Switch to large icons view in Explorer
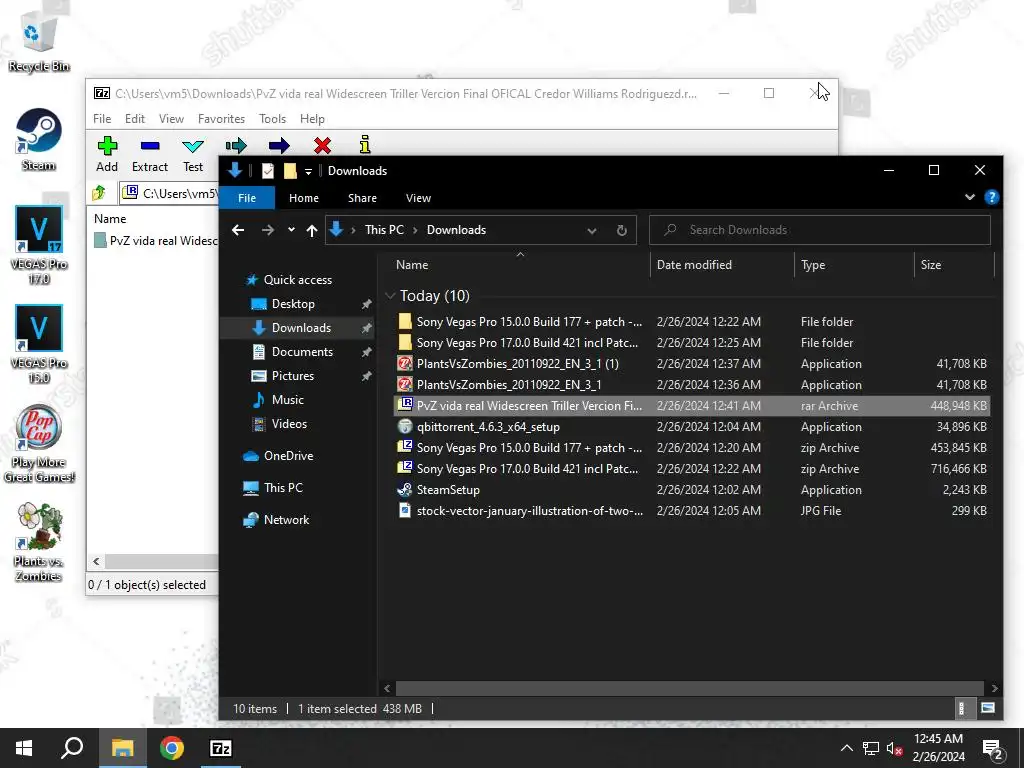Viewport: 1024px width, 768px height. pos(988,709)
